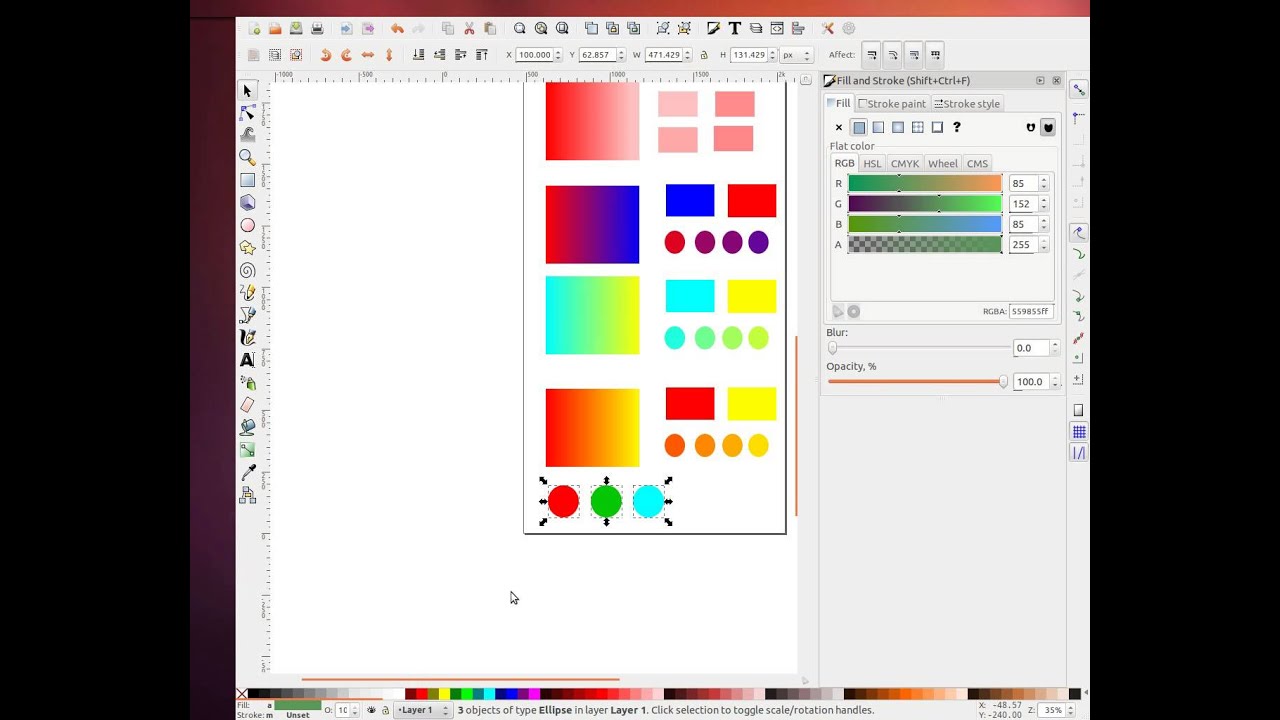
Task: Click the Print document icon
Action: point(317,29)
